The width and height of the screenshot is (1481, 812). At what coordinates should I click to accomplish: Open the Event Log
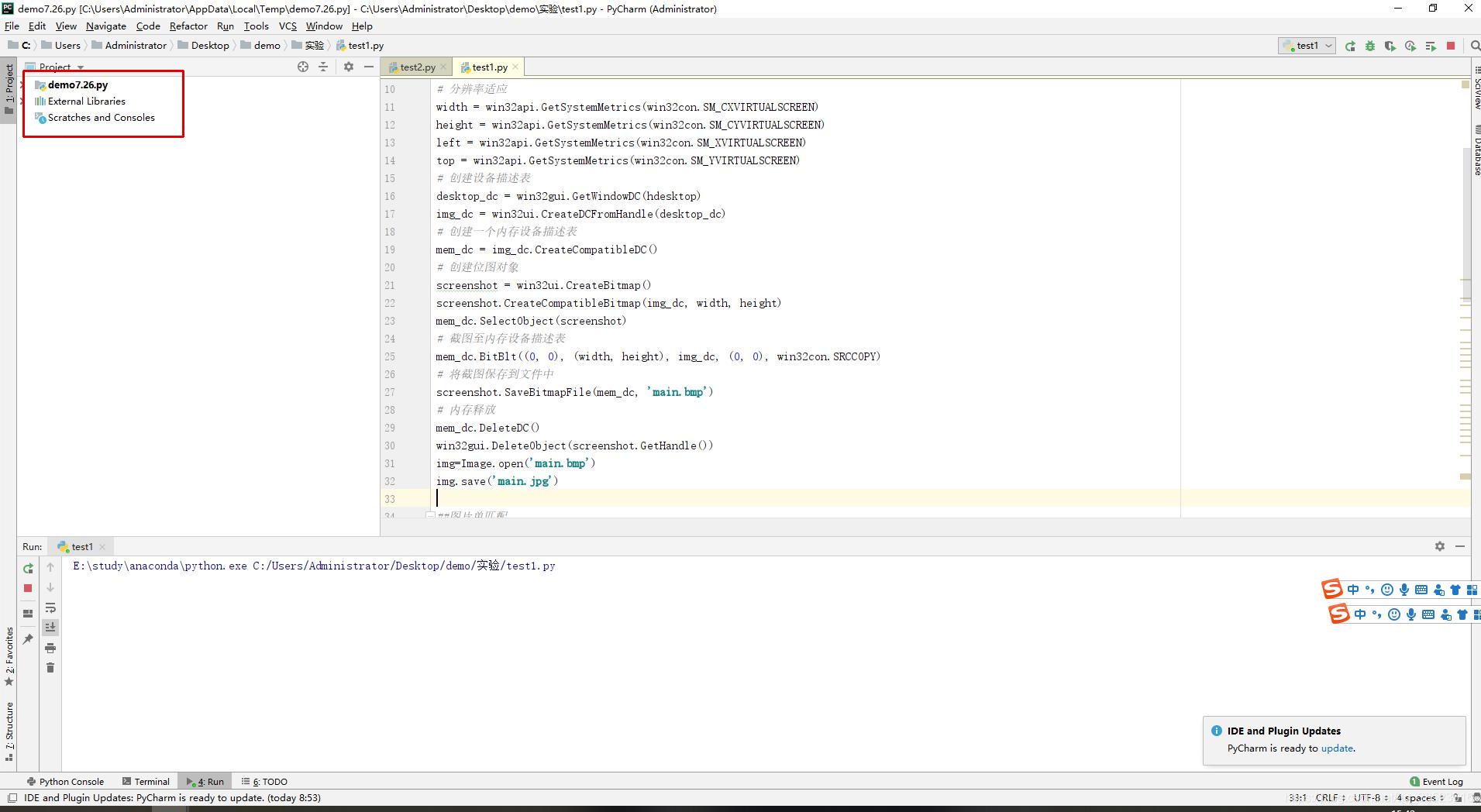tap(1437, 782)
